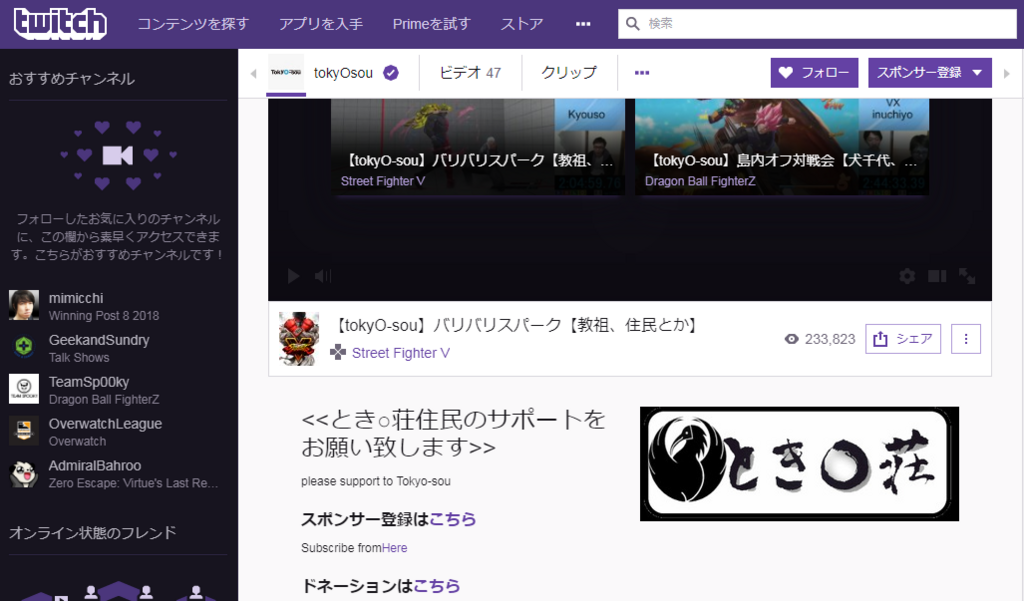Open Subscribe from Here link
Image resolution: width=1024 pixels, height=601 pixels.
(x=394, y=547)
